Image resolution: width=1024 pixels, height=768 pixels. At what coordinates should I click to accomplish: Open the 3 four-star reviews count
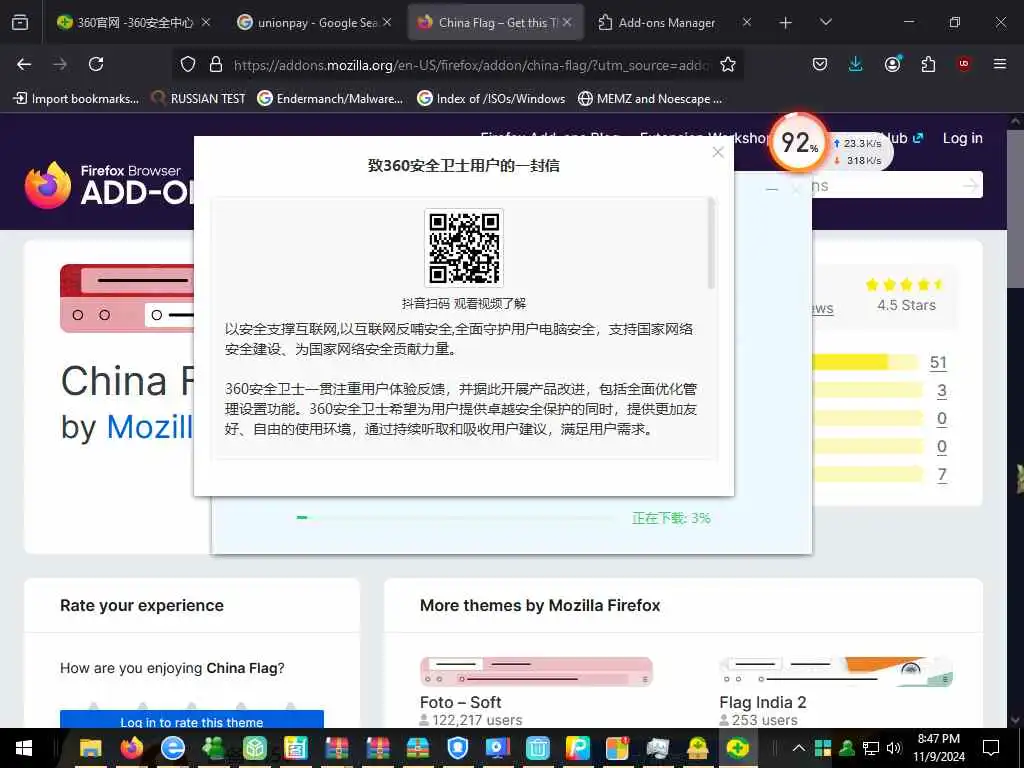click(x=941, y=391)
